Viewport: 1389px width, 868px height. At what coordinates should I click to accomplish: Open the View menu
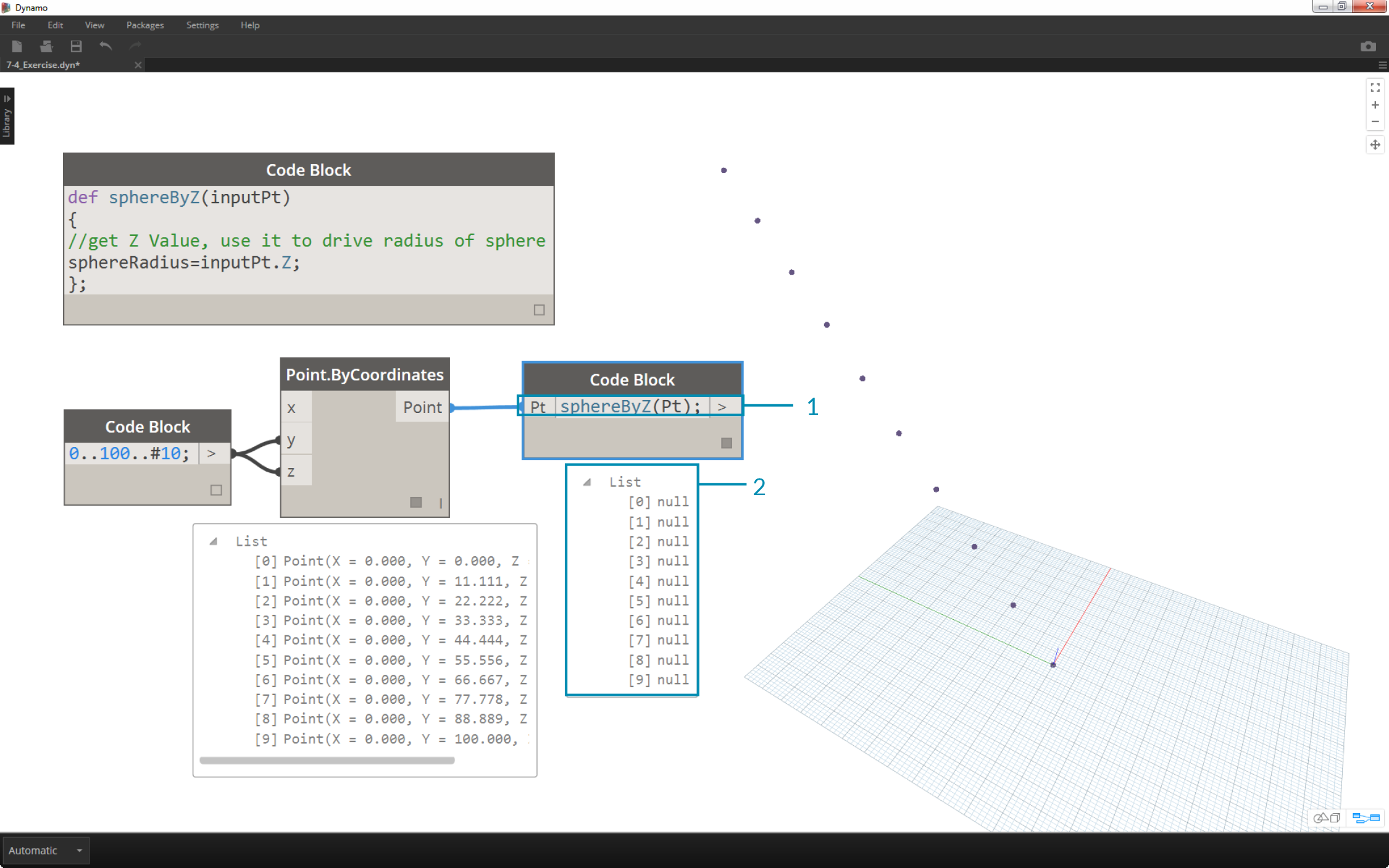(93, 25)
